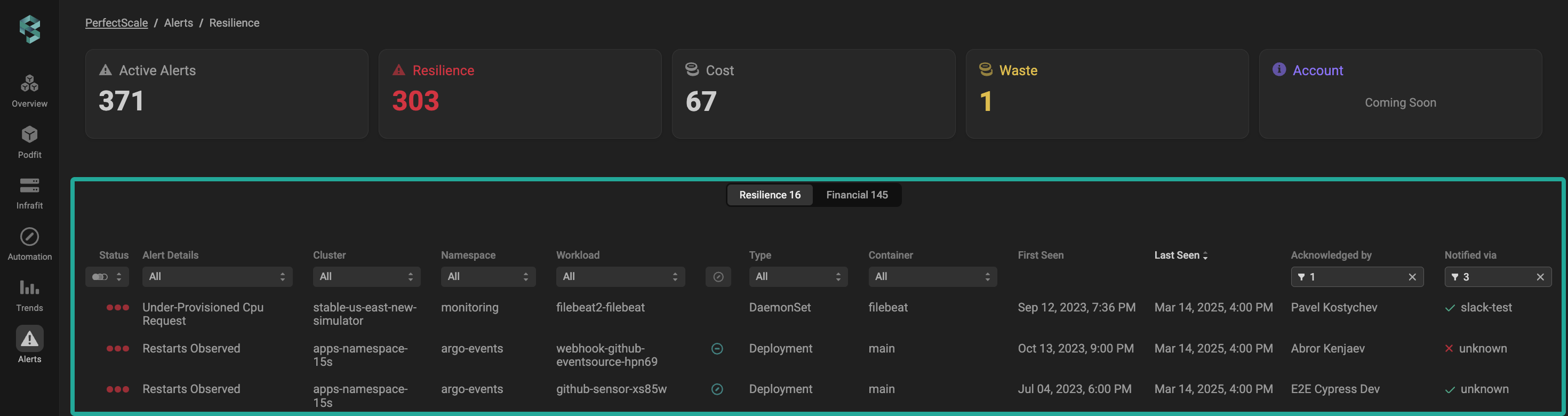This screenshot has height=416, width=1568.
Task: Open the Overview sidebar icon
Action: click(x=29, y=83)
